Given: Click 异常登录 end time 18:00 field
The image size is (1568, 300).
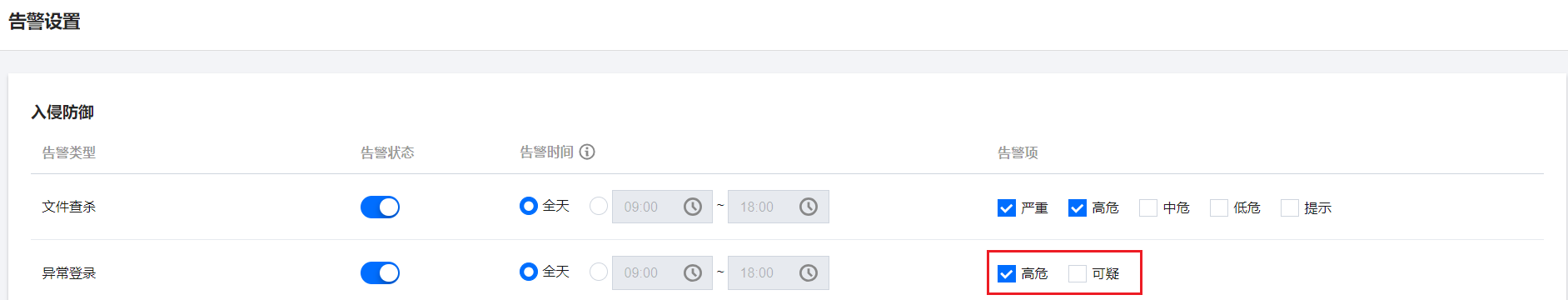Looking at the screenshot, I should pos(779,272).
